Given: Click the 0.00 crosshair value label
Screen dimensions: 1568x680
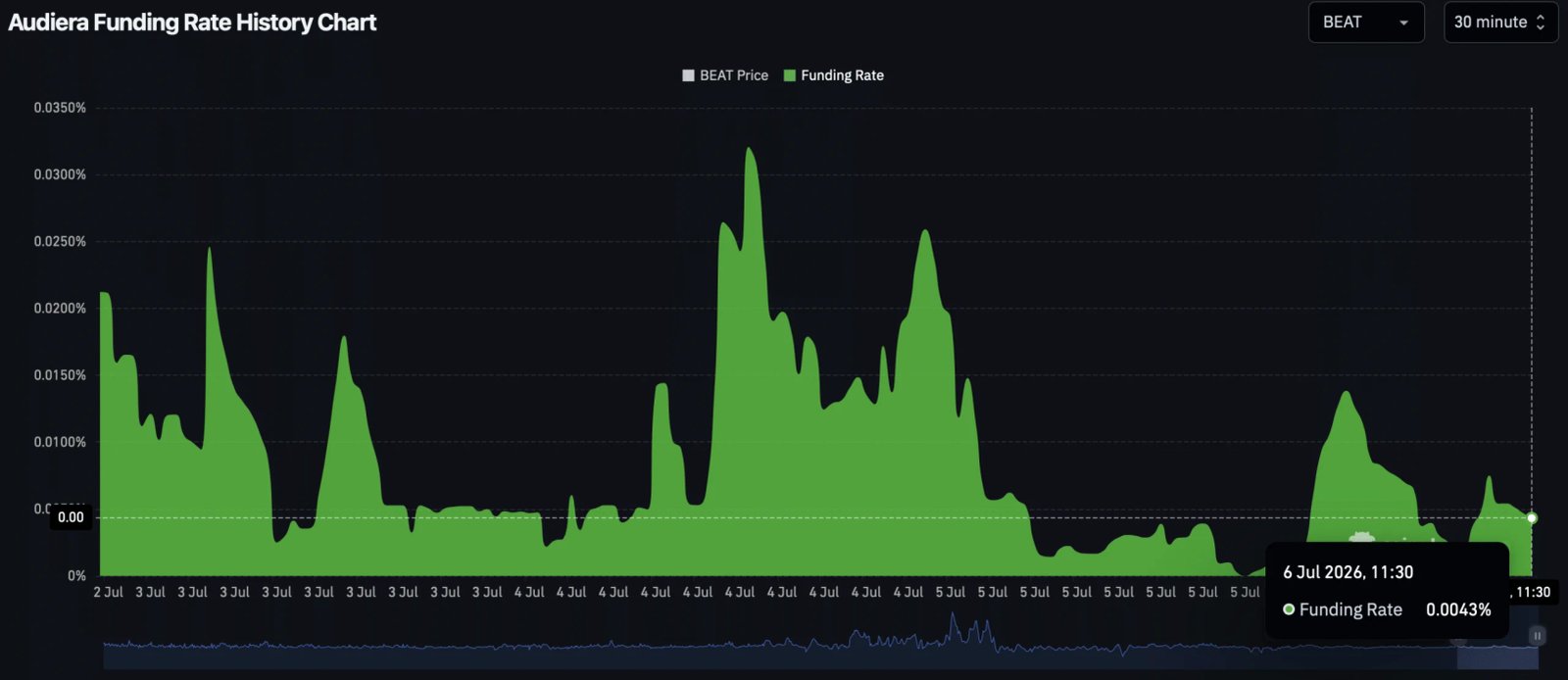Looking at the screenshot, I should point(71,517).
